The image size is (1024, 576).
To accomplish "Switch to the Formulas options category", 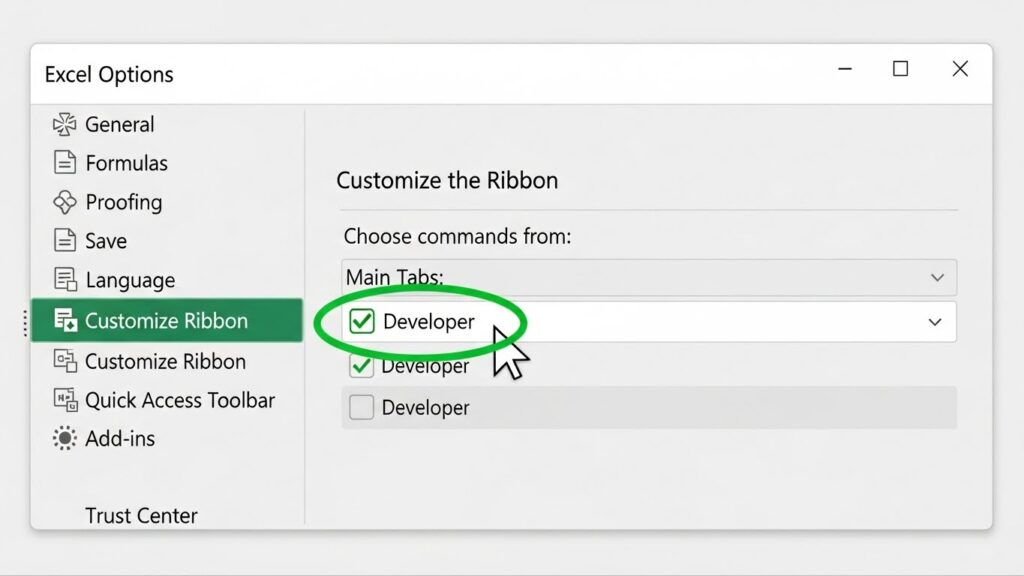I will [x=126, y=163].
